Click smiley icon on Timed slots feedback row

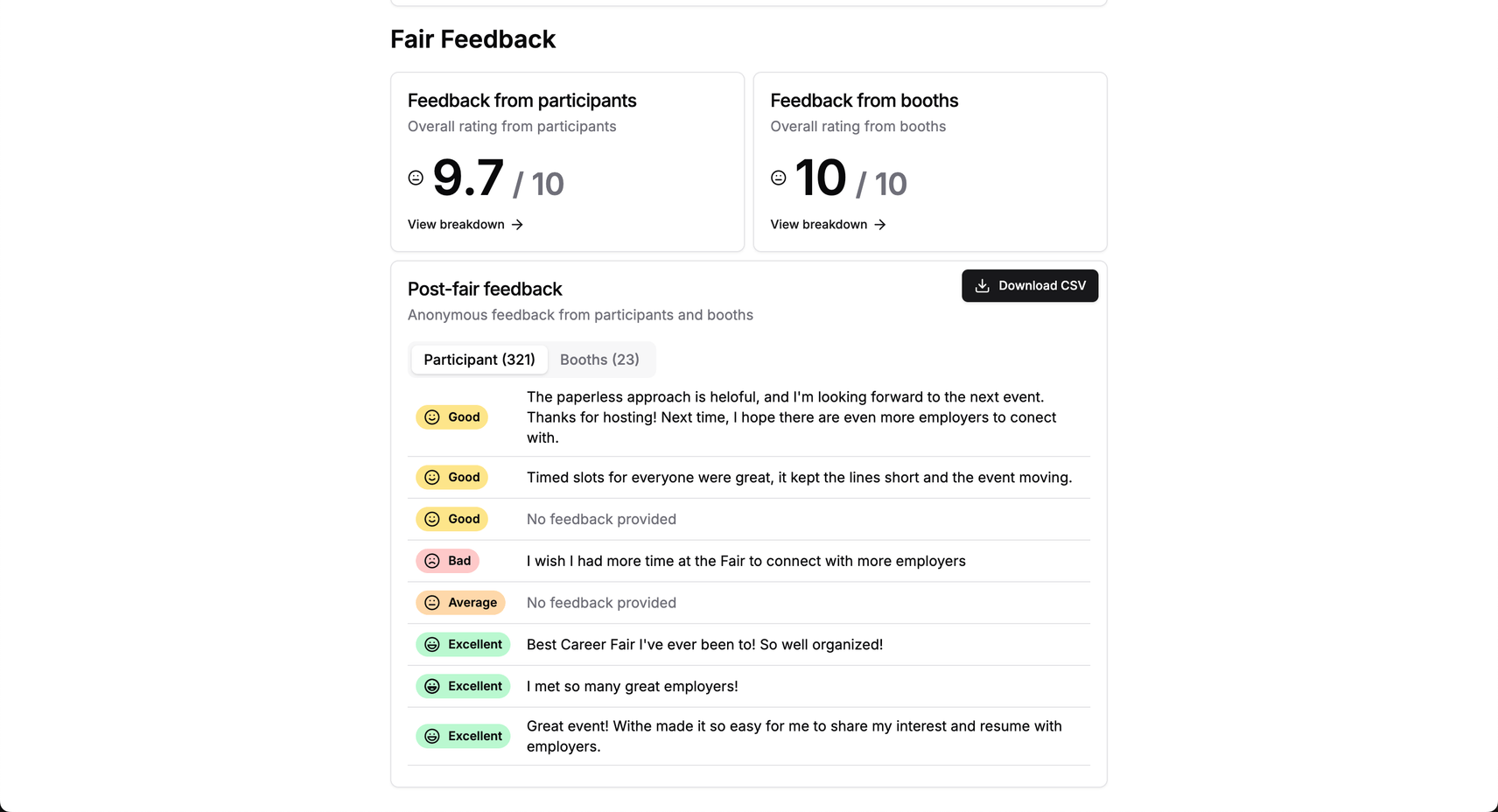coord(432,478)
